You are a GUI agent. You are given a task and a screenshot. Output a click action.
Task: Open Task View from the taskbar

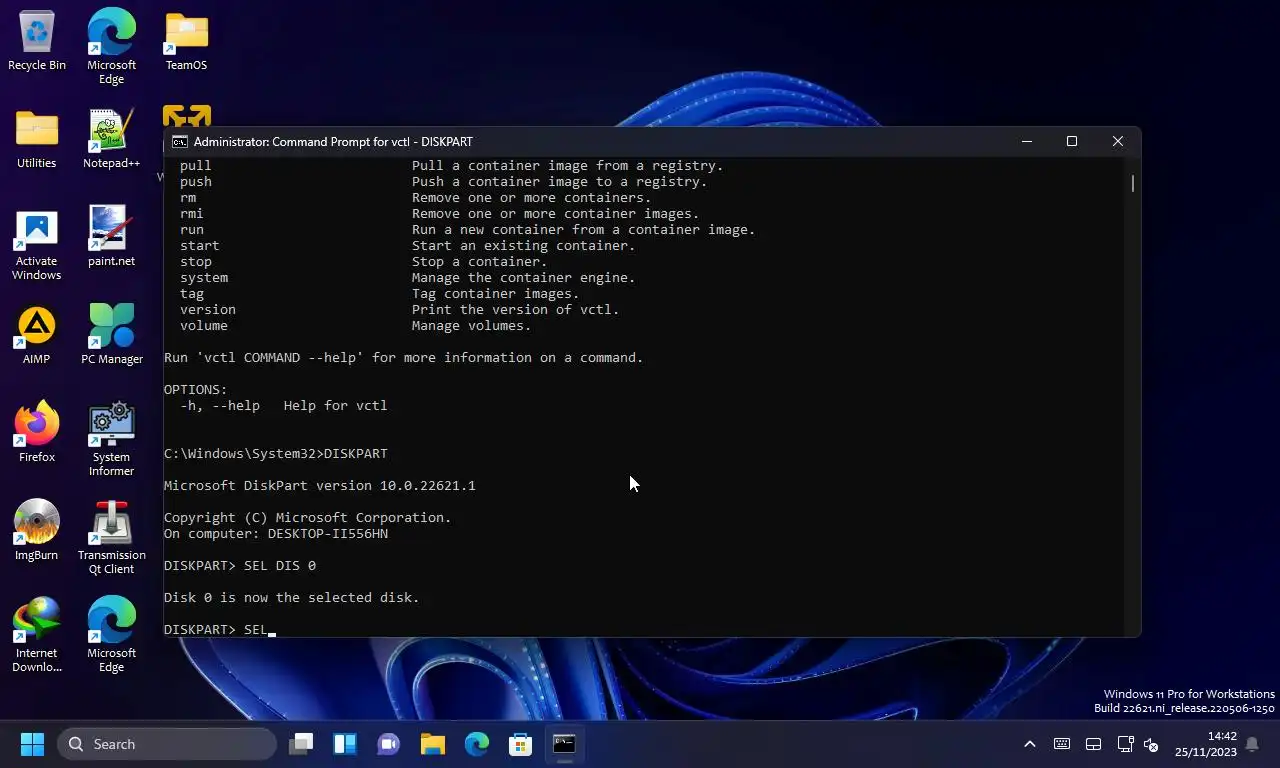[x=301, y=744]
